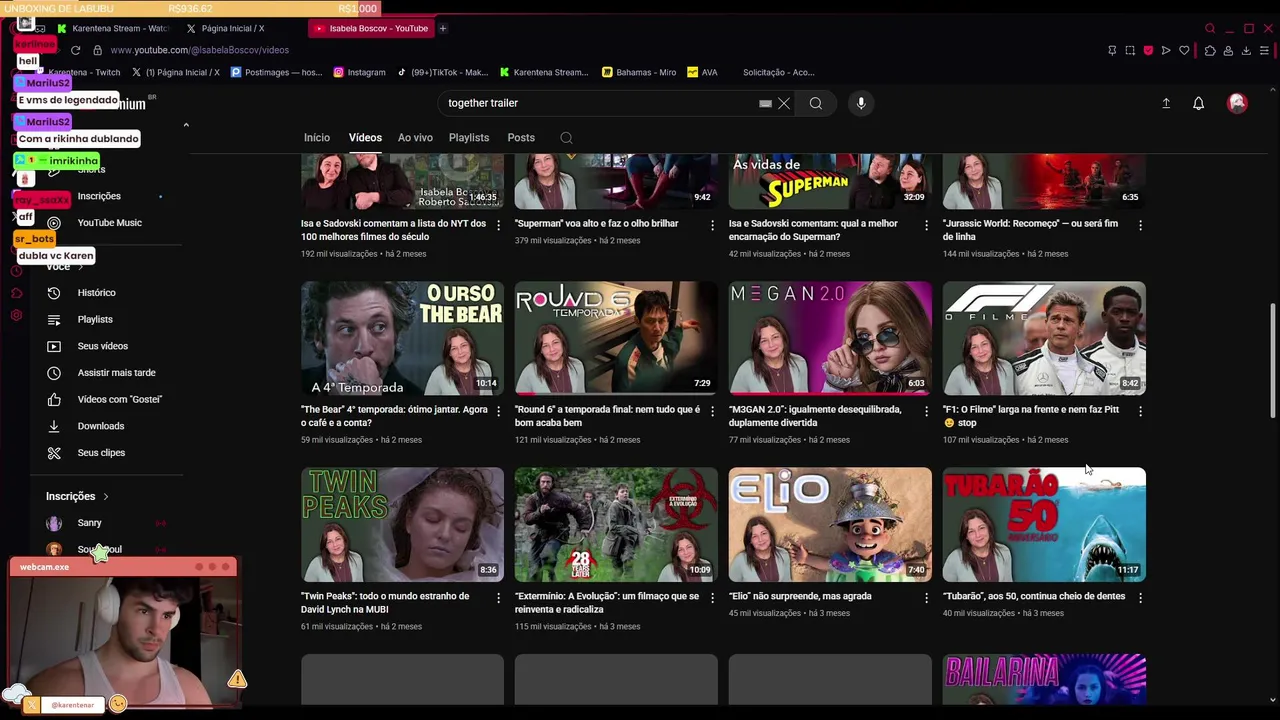Open the Instagram bookmark
This screenshot has width=1280, height=720.
359,72
